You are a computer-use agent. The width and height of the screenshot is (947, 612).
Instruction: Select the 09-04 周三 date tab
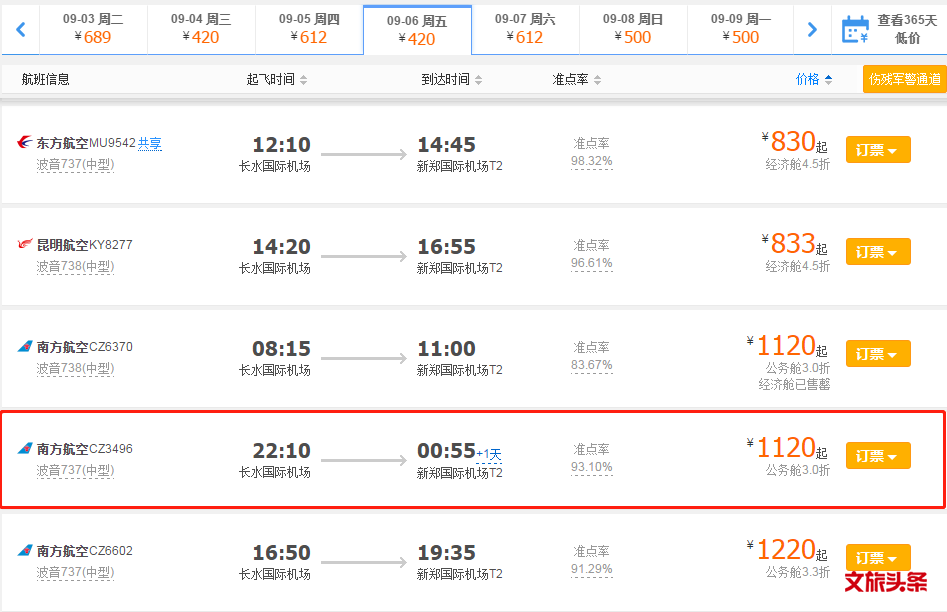(201, 29)
